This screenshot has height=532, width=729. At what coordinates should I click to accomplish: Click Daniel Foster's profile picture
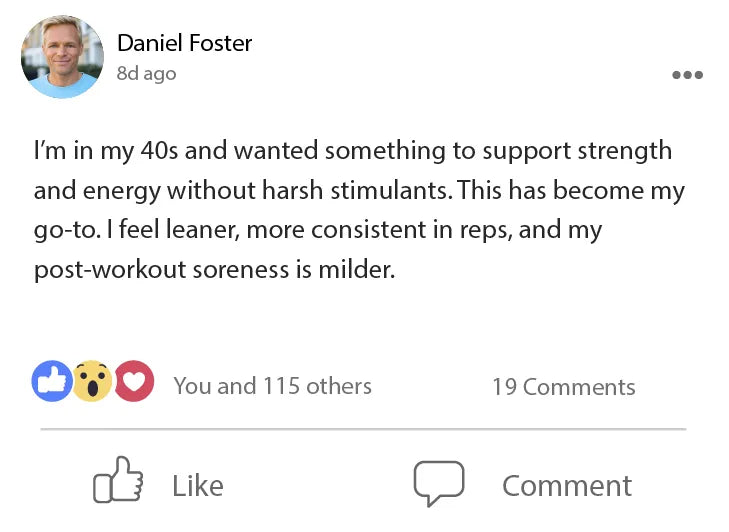[62, 57]
